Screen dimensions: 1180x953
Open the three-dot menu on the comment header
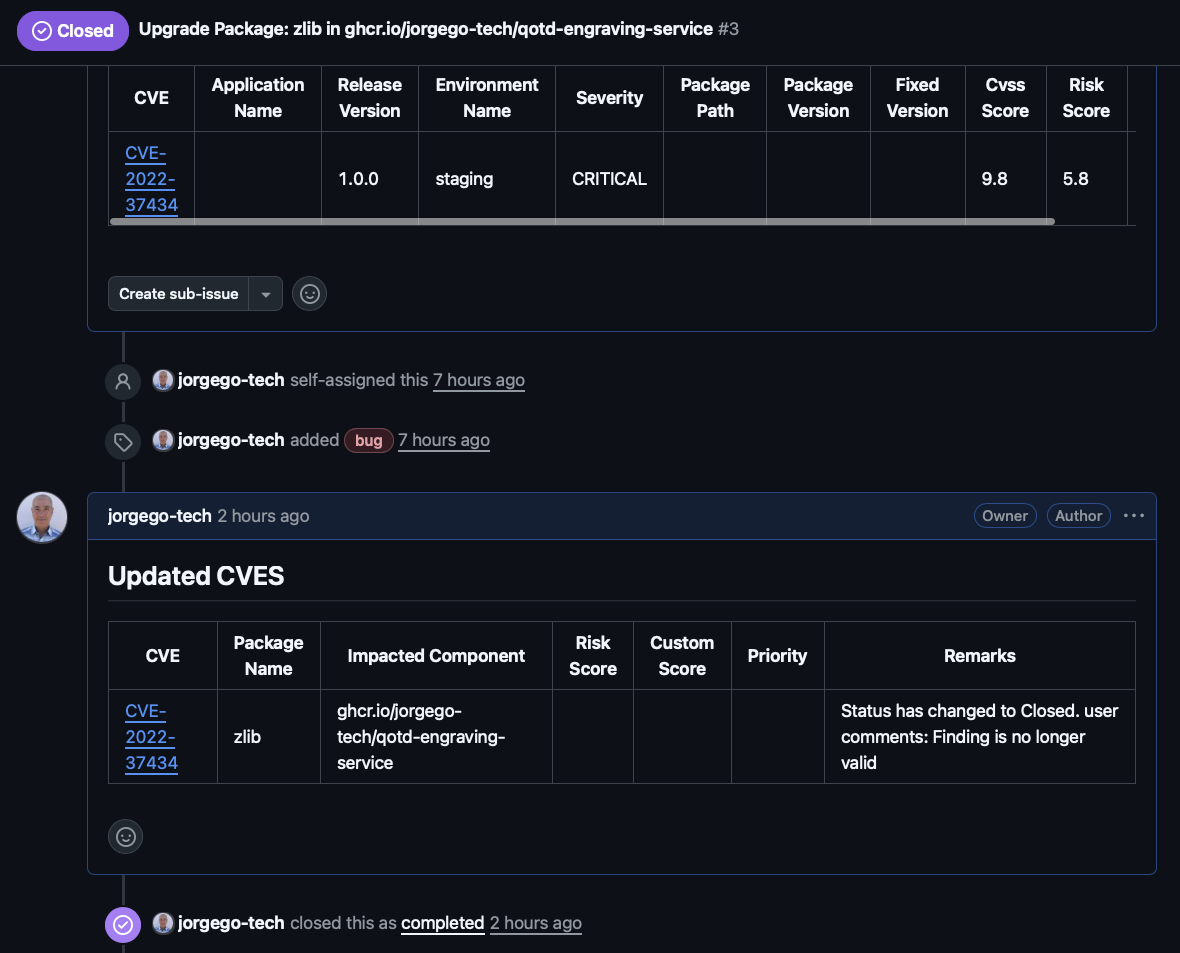1133,516
